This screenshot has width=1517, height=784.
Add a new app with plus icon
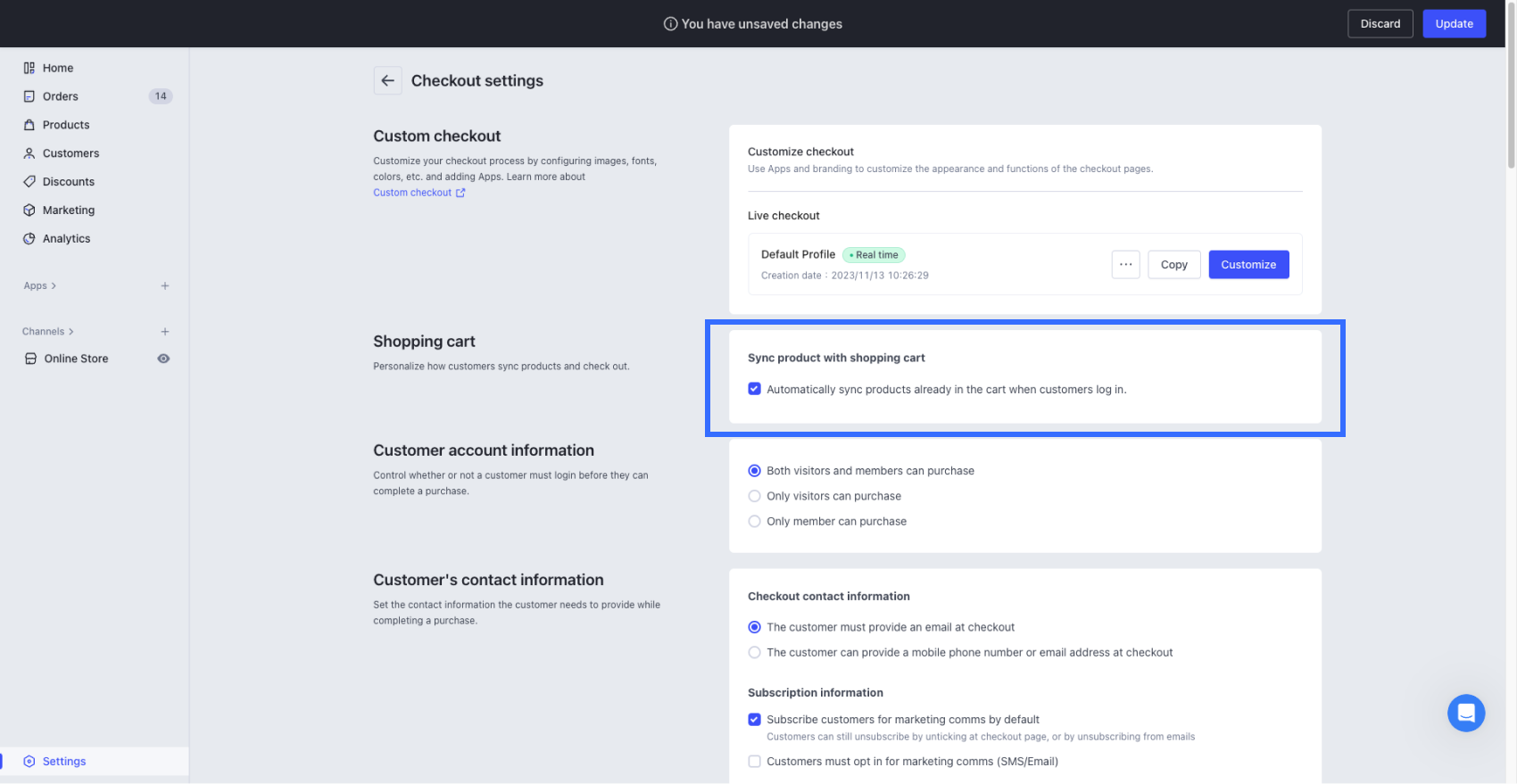coord(165,285)
